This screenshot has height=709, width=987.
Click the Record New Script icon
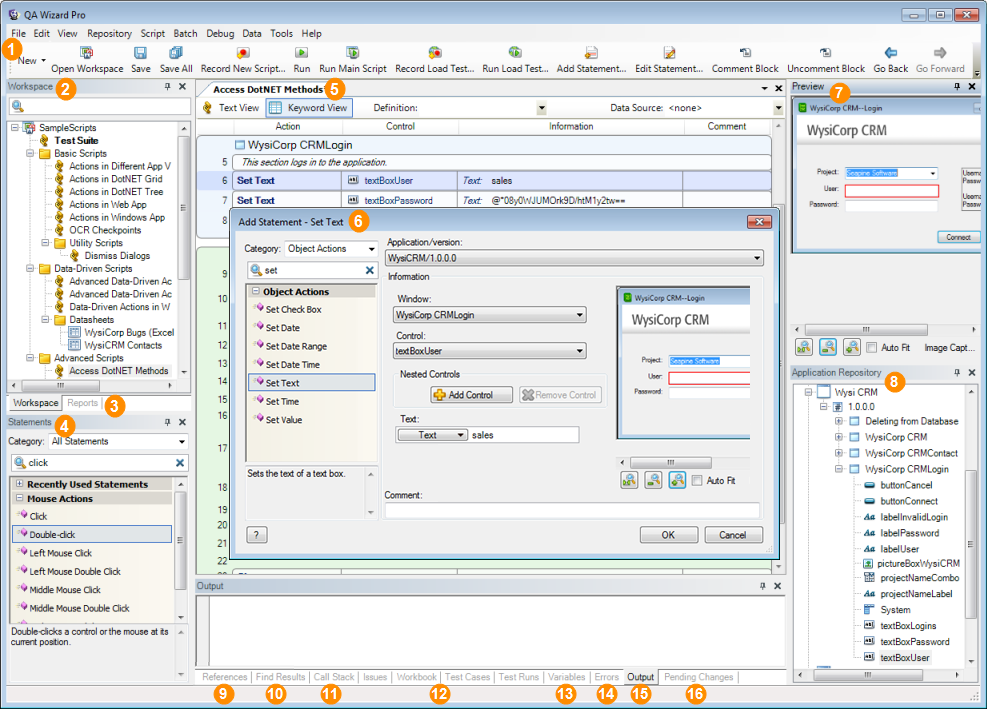pyautogui.click(x=243, y=53)
